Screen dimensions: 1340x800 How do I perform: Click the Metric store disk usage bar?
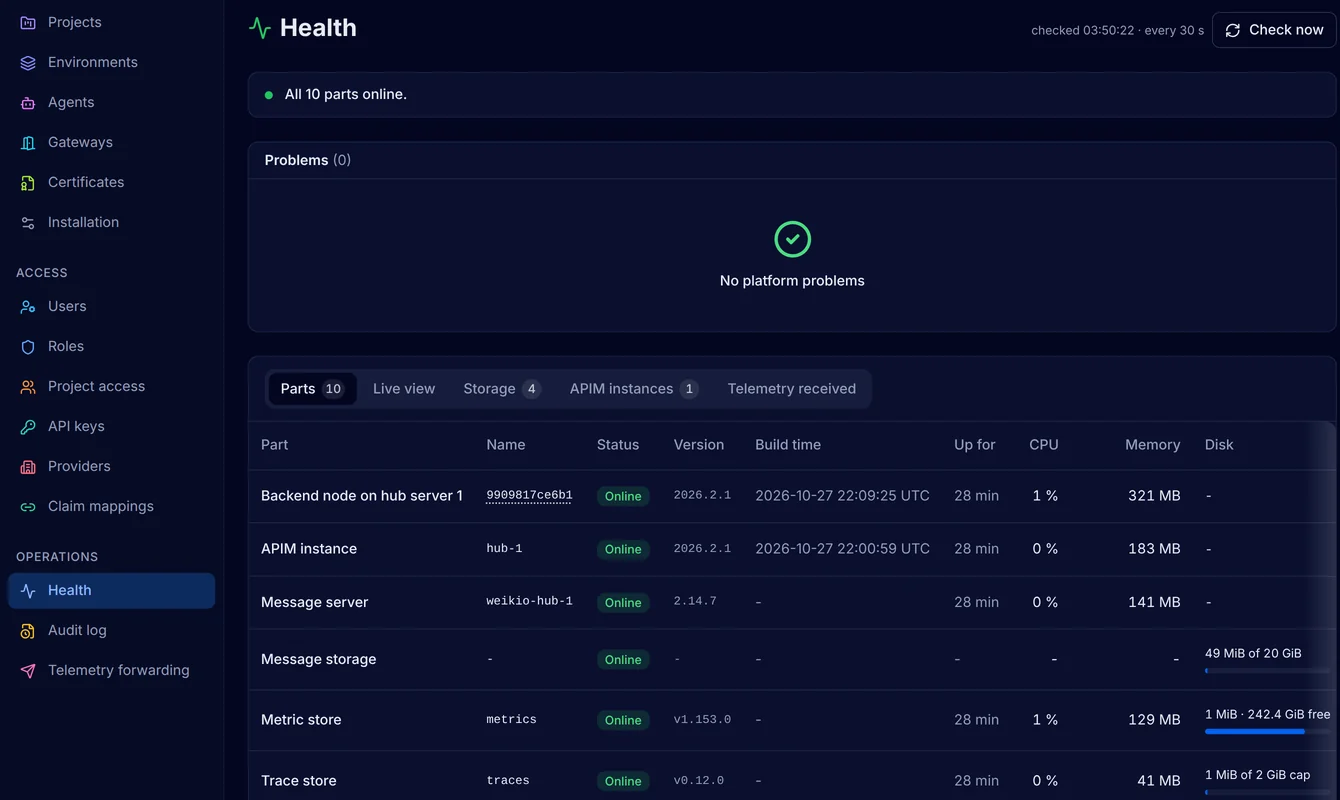[1268, 732]
